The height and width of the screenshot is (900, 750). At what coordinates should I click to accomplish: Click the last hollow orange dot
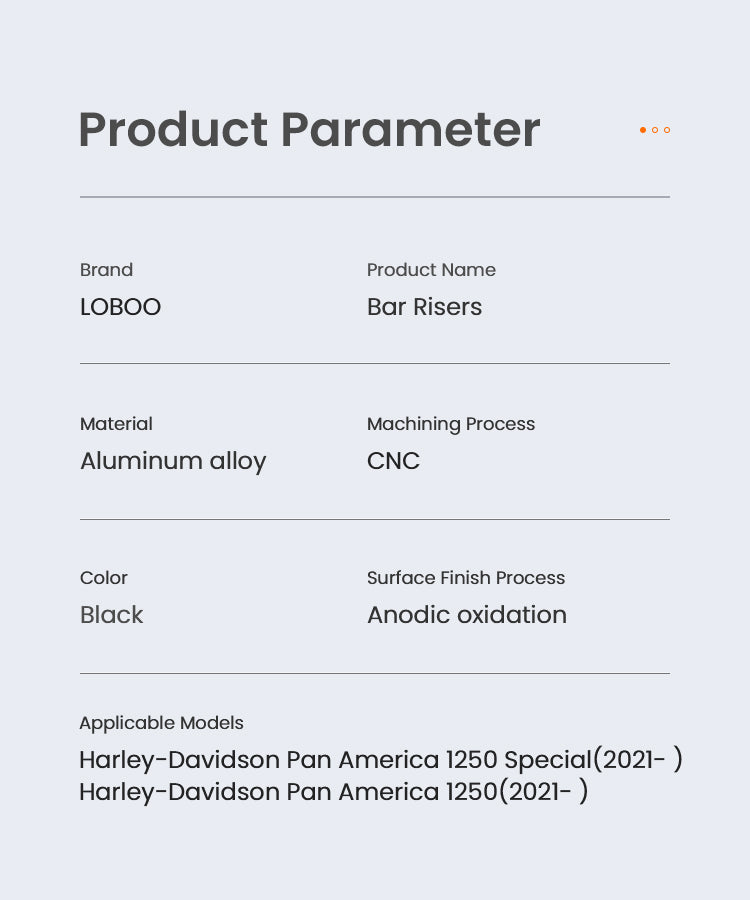click(667, 130)
